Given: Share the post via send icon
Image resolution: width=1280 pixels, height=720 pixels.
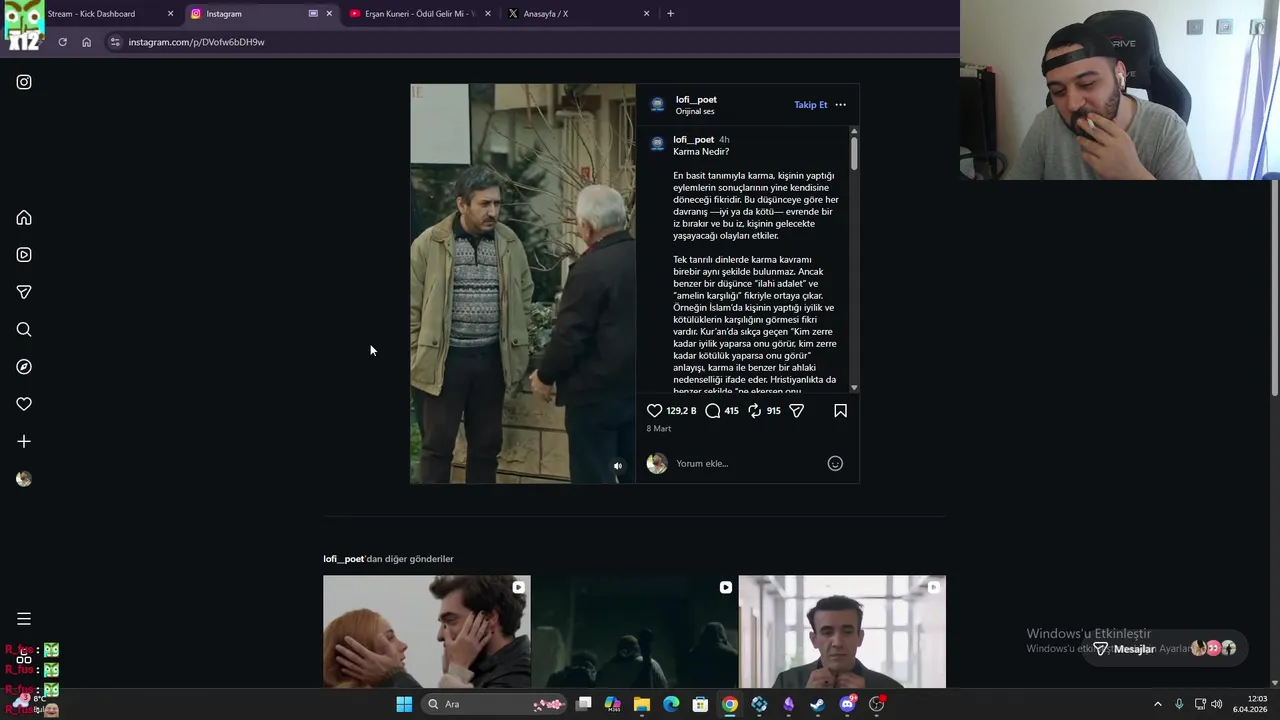Looking at the screenshot, I should pos(796,410).
